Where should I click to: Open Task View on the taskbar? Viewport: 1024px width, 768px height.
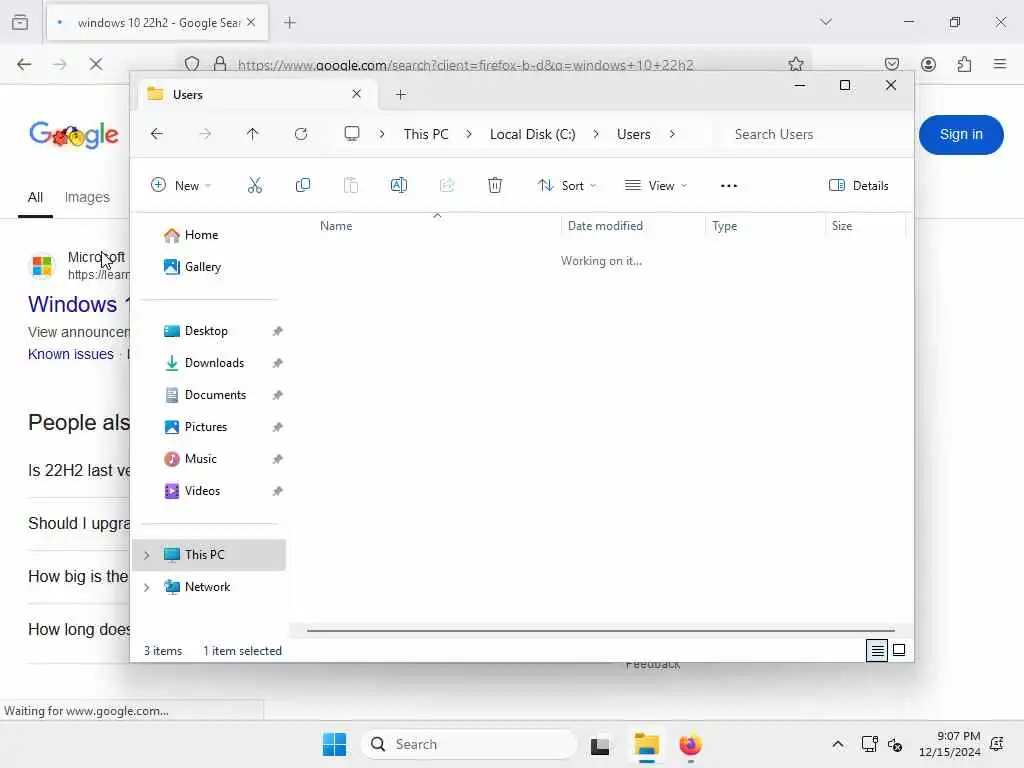[x=600, y=744]
